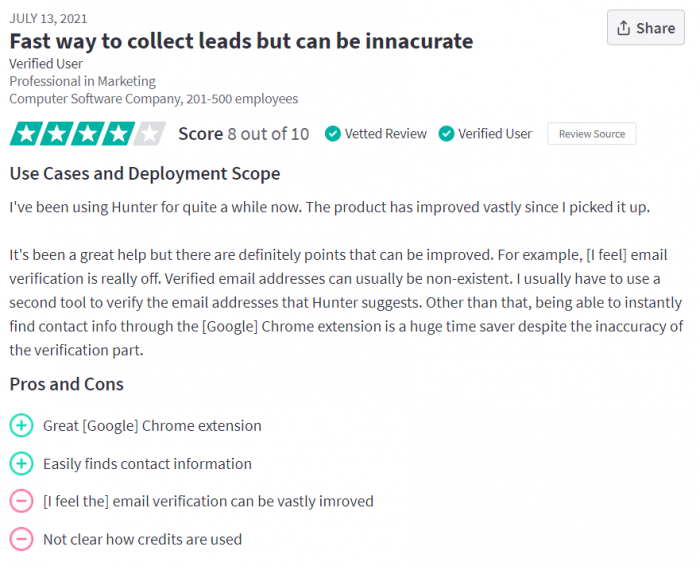The height and width of the screenshot is (570, 700).
Task: Click plus icon beside Easily finds contact information
Action: pyautogui.click(x=21, y=464)
